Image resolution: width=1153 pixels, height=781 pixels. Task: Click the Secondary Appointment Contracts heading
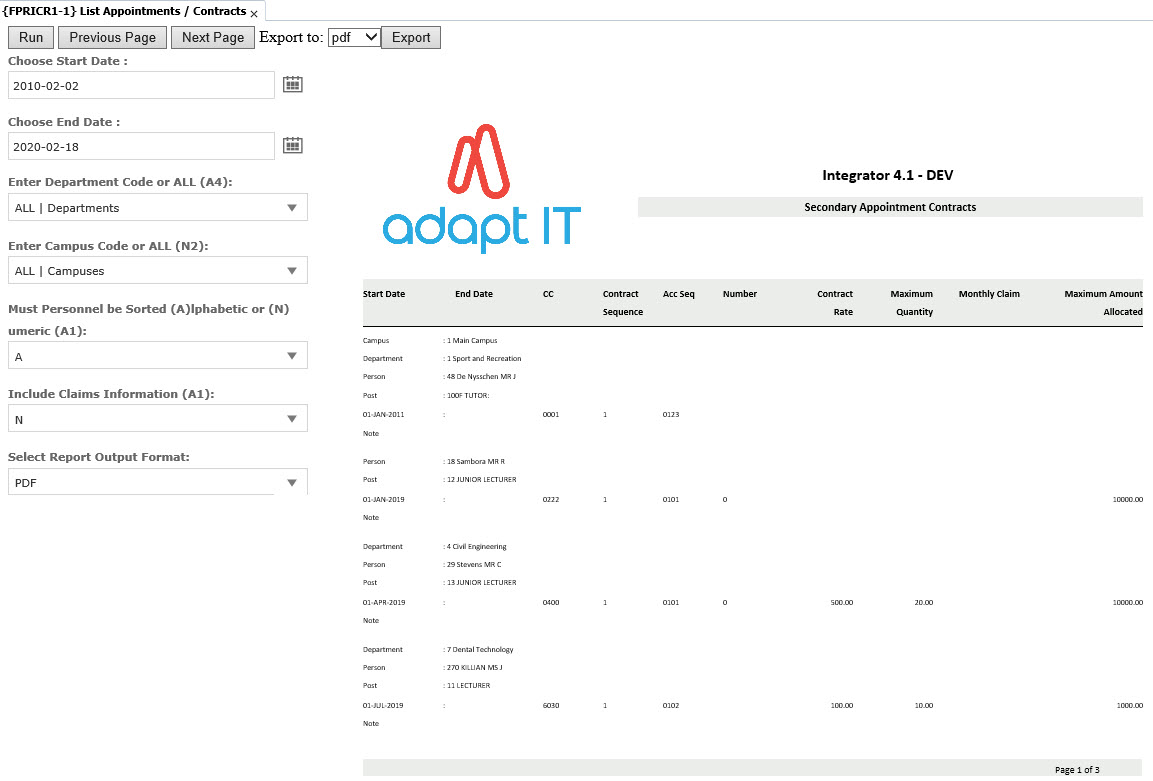889,207
